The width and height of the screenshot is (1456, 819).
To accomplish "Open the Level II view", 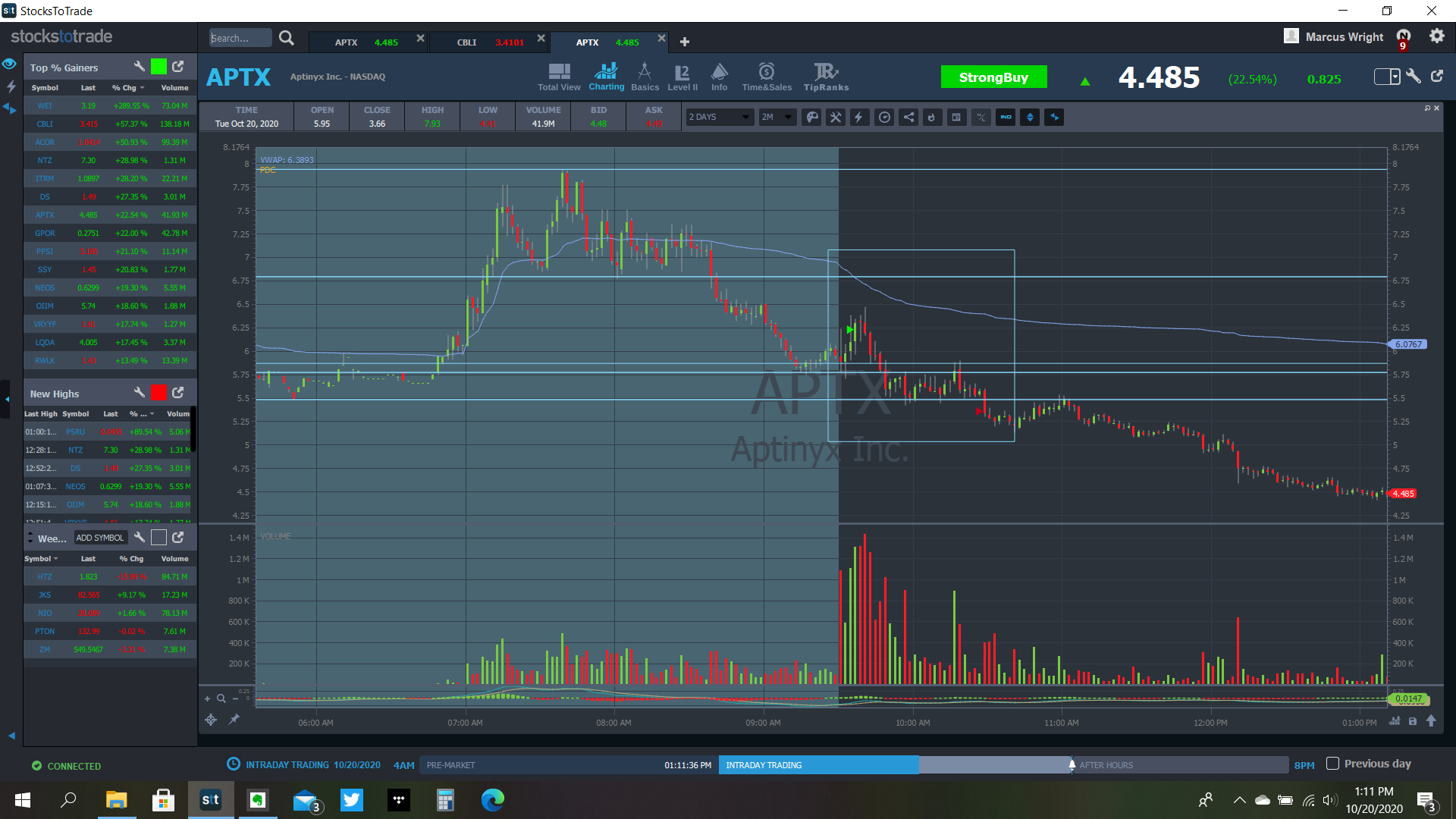I will [x=682, y=77].
